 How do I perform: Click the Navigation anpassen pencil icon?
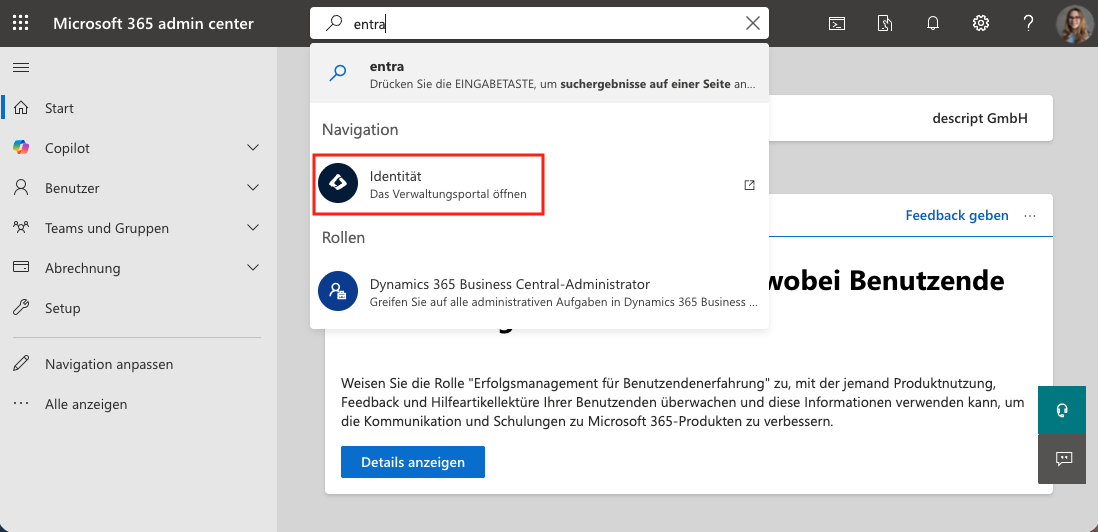point(21,364)
